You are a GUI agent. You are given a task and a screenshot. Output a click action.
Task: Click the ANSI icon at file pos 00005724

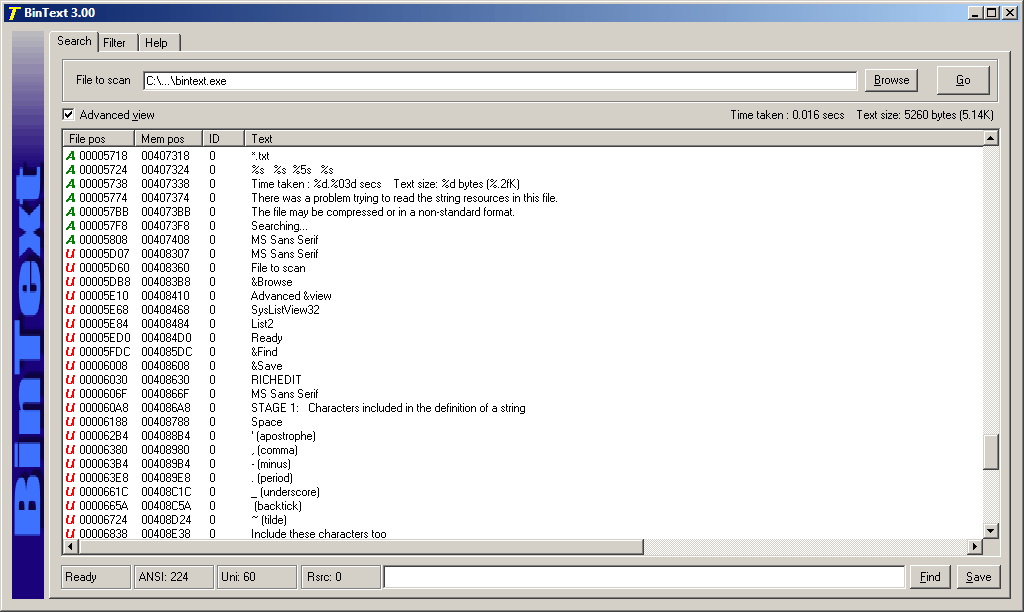[x=71, y=170]
